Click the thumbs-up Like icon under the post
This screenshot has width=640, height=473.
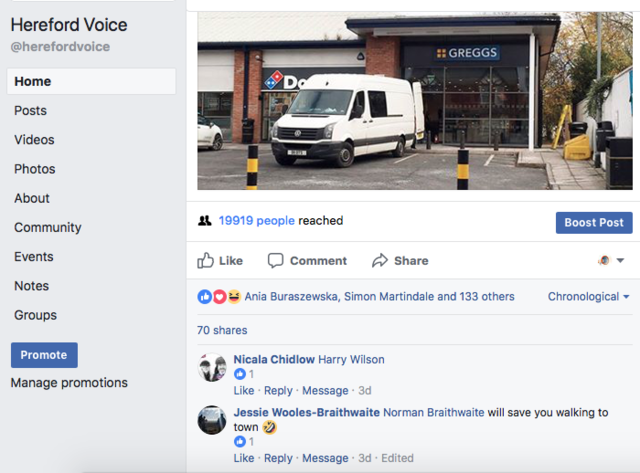pyautogui.click(x=206, y=261)
